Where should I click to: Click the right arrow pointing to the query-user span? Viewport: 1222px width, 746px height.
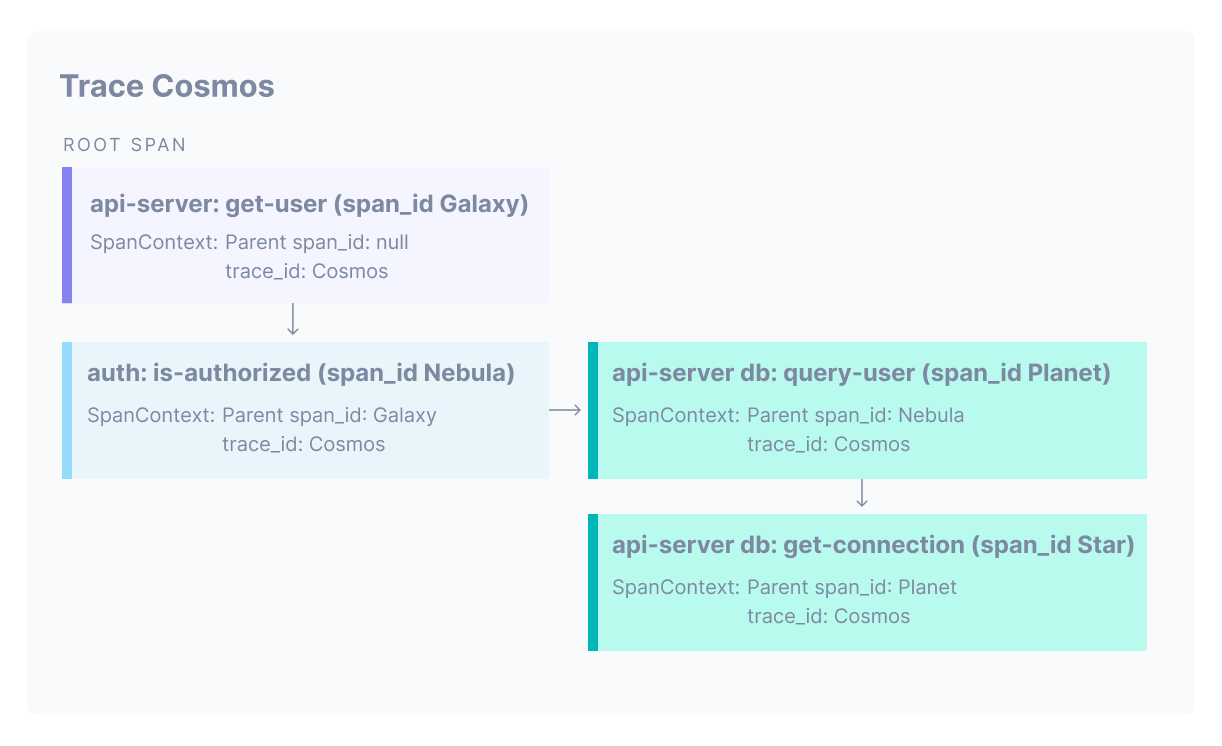(566, 410)
